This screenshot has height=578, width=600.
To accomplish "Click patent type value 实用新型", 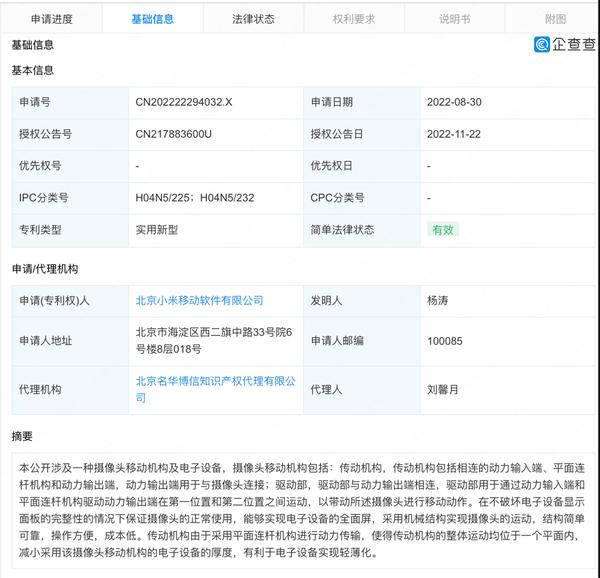I will pos(157,230).
